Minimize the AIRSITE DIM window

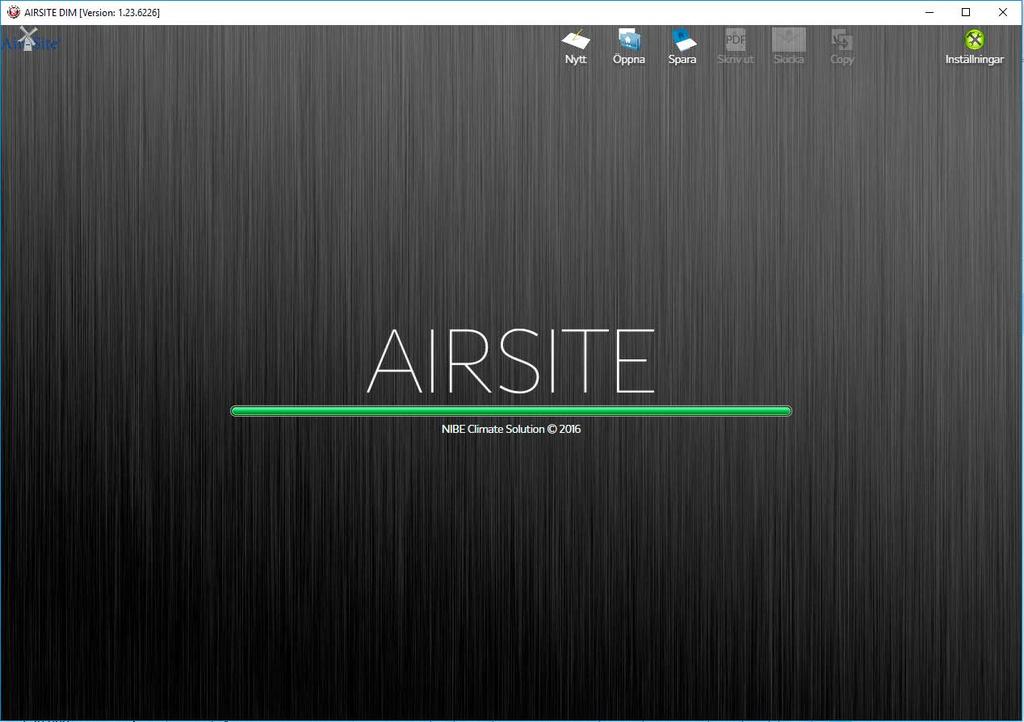tap(929, 12)
